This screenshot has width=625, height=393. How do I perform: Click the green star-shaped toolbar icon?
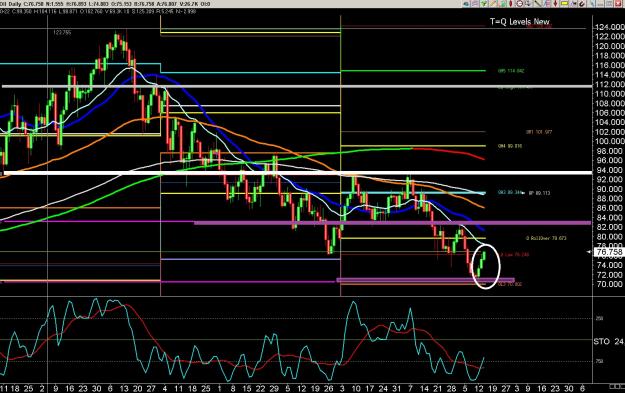[484, 4]
